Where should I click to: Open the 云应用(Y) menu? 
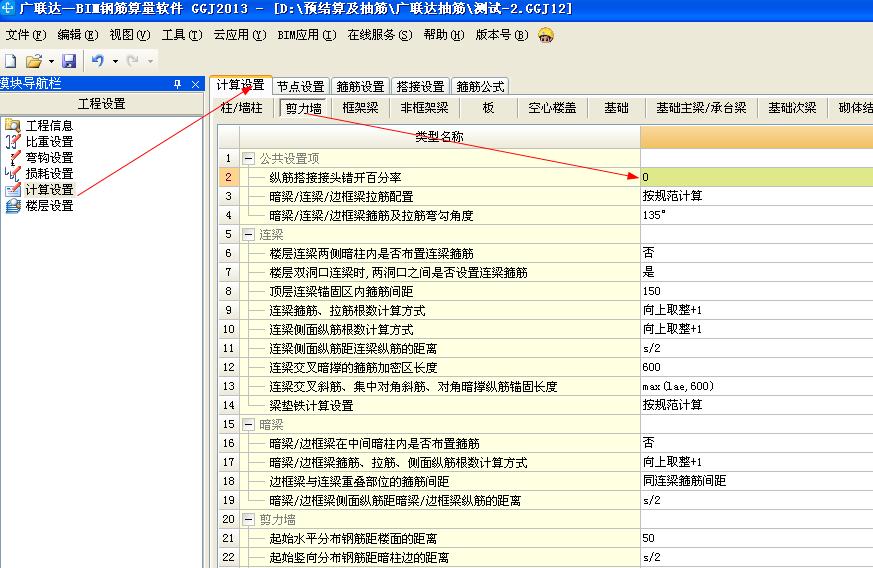point(240,35)
